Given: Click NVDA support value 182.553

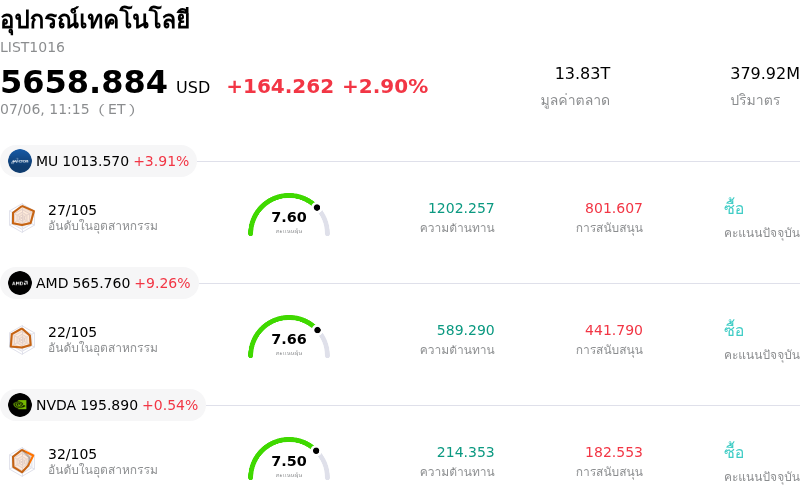Looking at the screenshot, I should [x=613, y=452].
